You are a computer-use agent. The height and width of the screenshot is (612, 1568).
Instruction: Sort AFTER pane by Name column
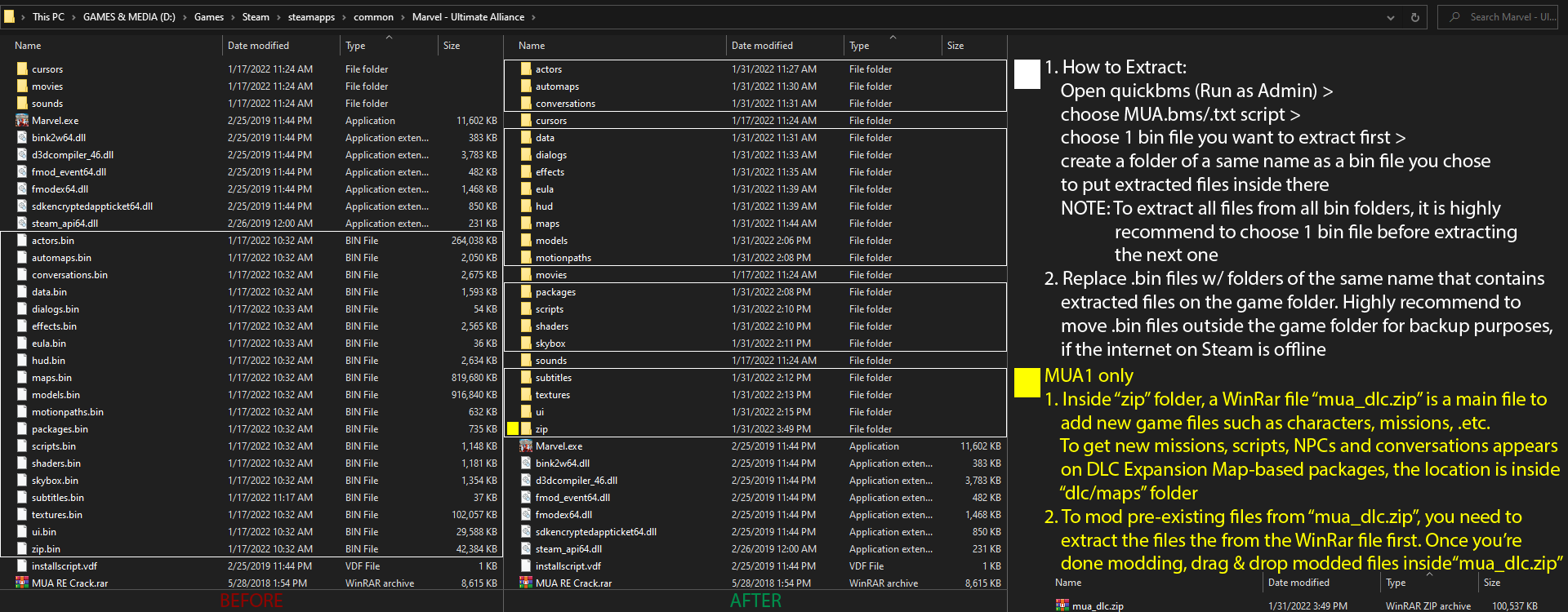click(532, 46)
